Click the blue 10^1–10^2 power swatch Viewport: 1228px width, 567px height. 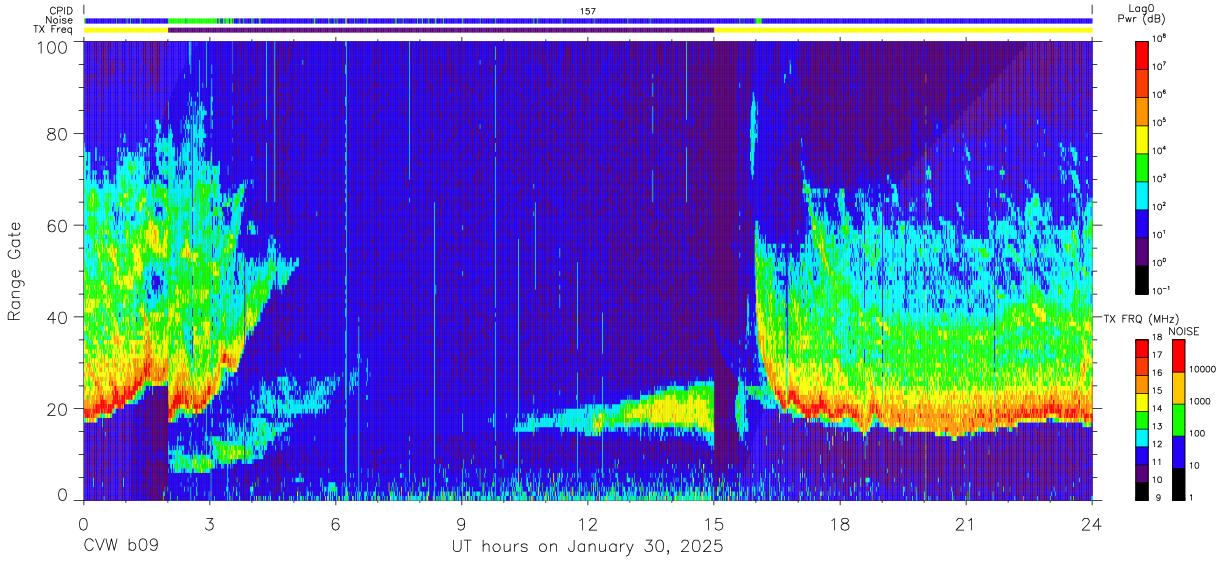tap(1141, 222)
